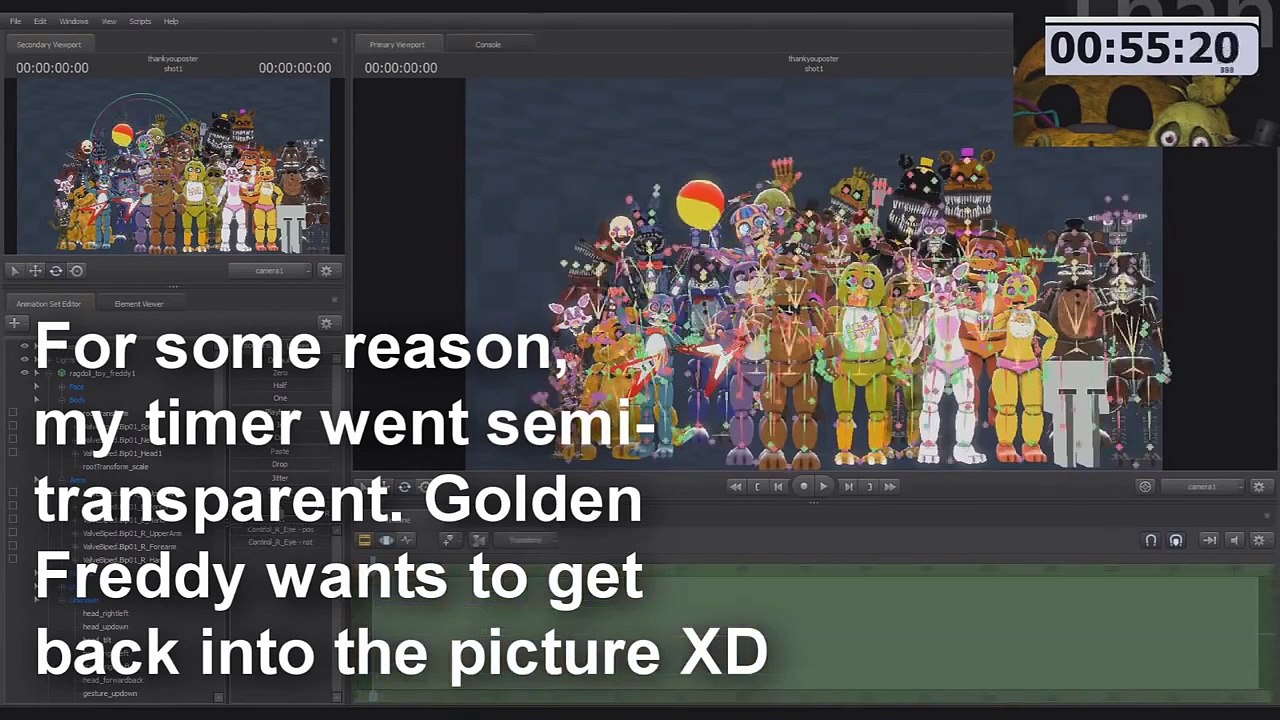Click the One preset slider

tap(280, 398)
